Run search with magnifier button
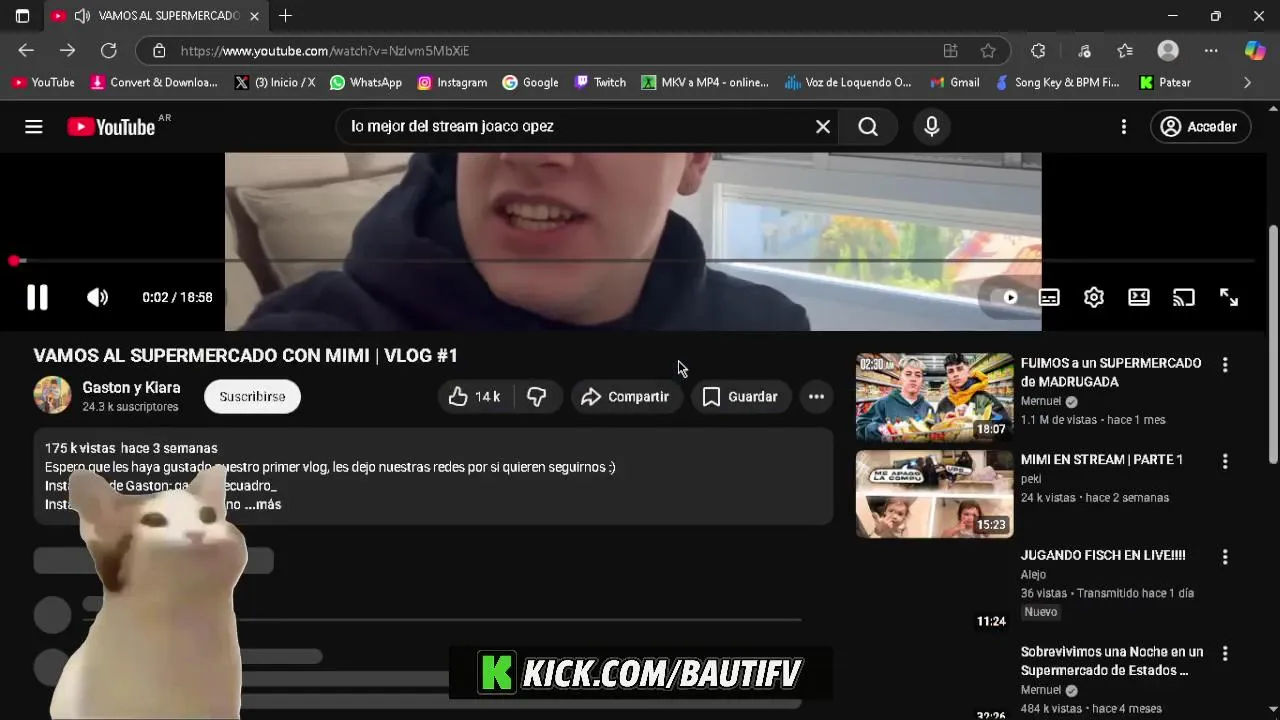 click(x=868, y=127)
